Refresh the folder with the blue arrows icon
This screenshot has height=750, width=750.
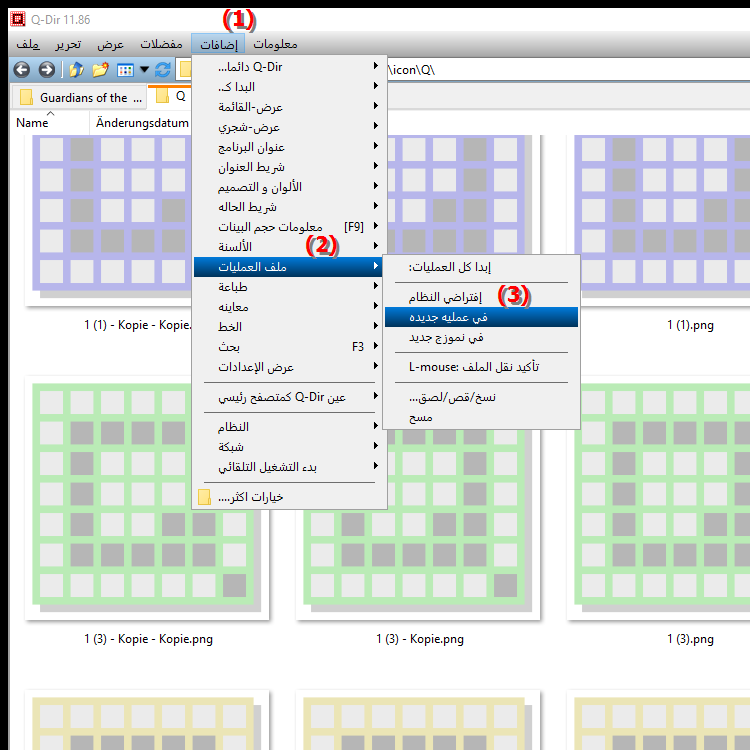pos(163,70)
